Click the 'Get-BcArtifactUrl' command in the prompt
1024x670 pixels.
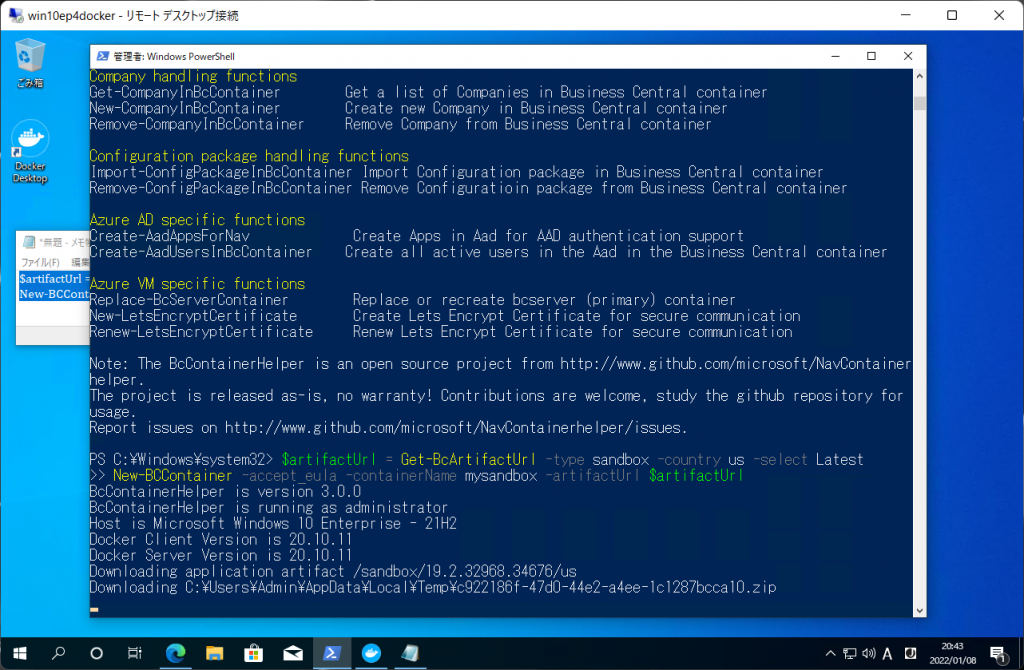pyautogui.click(x=468, y=460)
